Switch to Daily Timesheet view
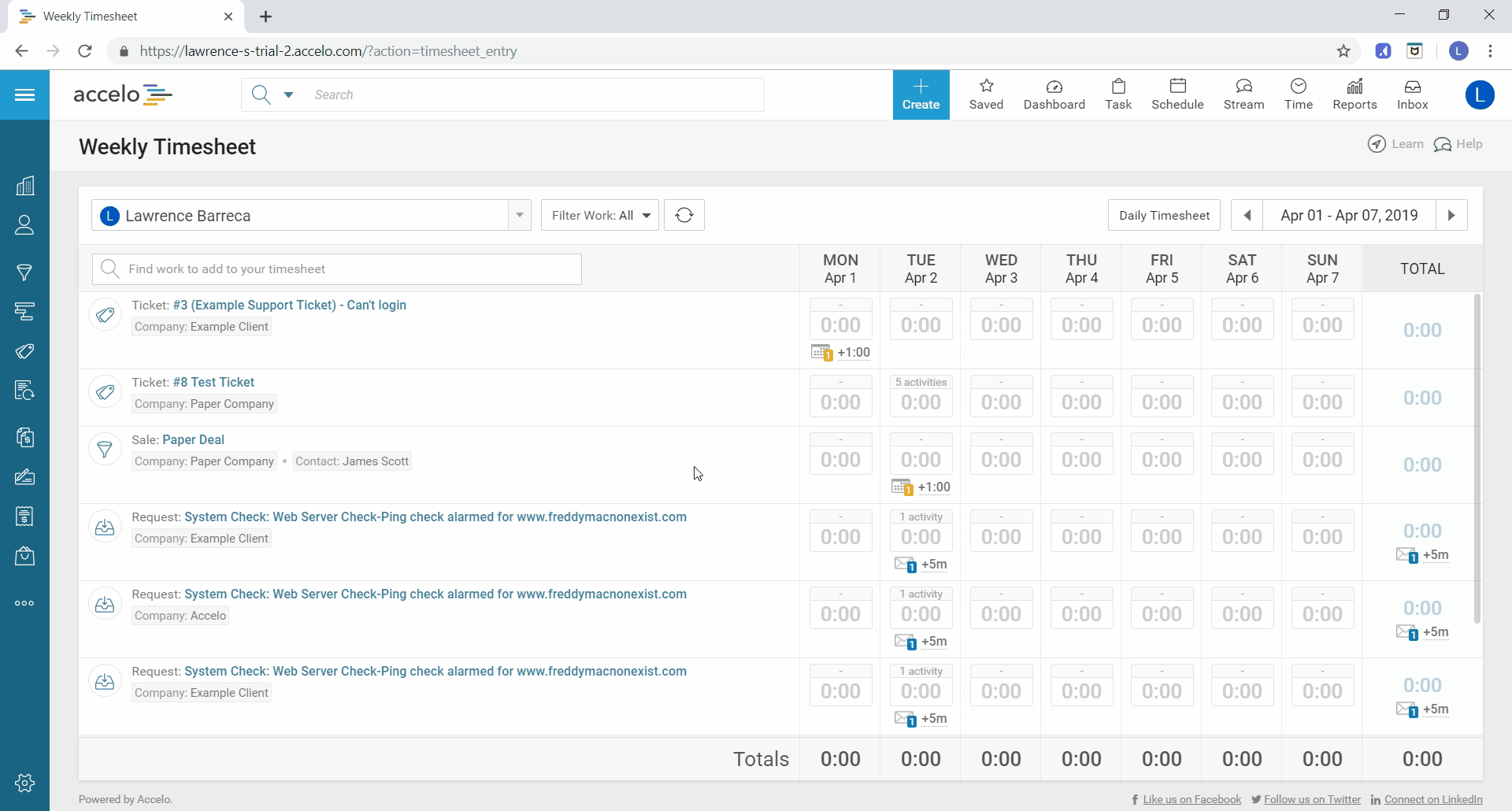The image size is (1512, 811). pos(1164,215)
